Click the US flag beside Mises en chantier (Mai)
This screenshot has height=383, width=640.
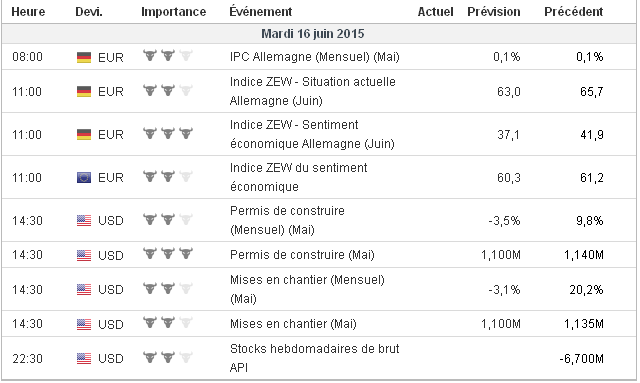pos(84,325)
